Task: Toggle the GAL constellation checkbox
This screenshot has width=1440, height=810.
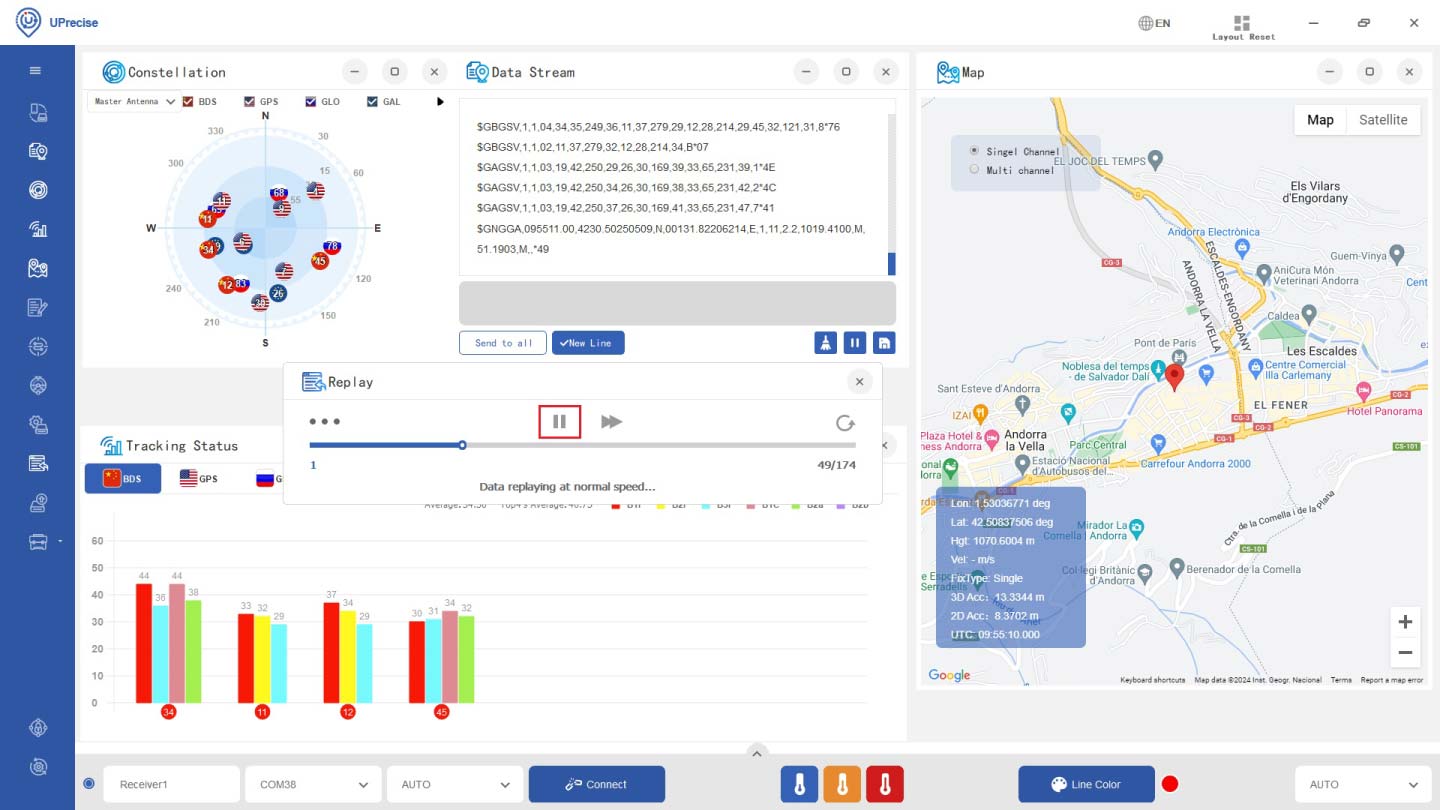Action: tap(372, 102)
